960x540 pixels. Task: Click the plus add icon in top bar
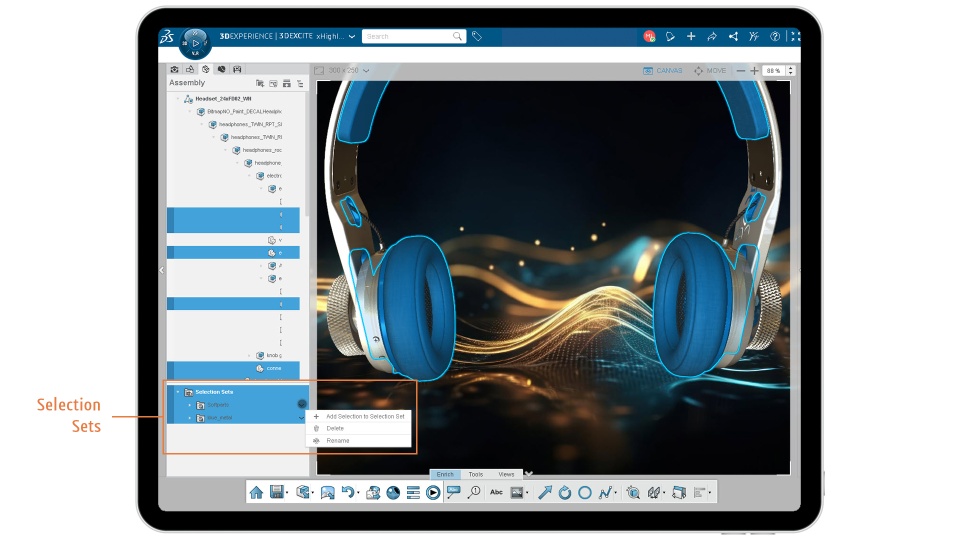tap(691, 37)
